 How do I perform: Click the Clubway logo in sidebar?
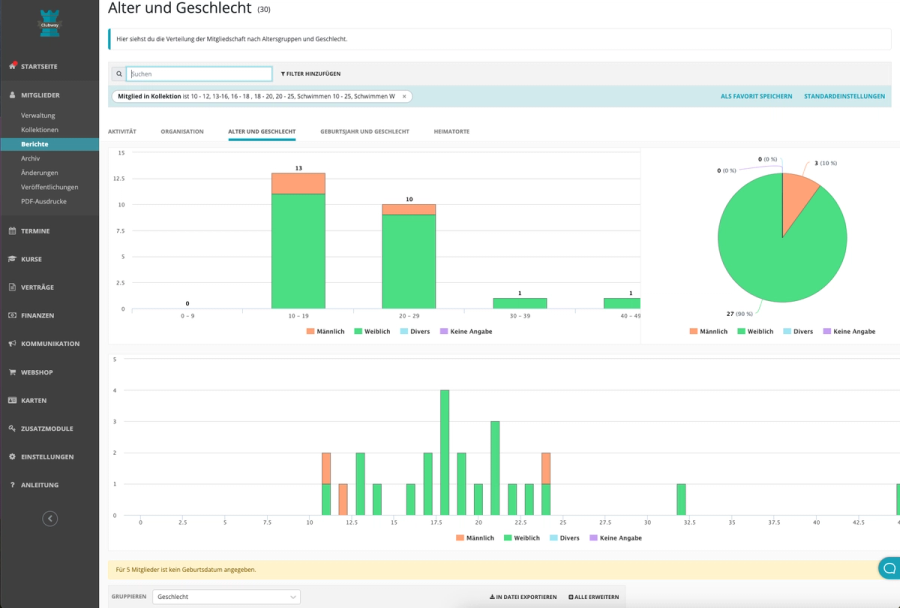coord(49,22)
